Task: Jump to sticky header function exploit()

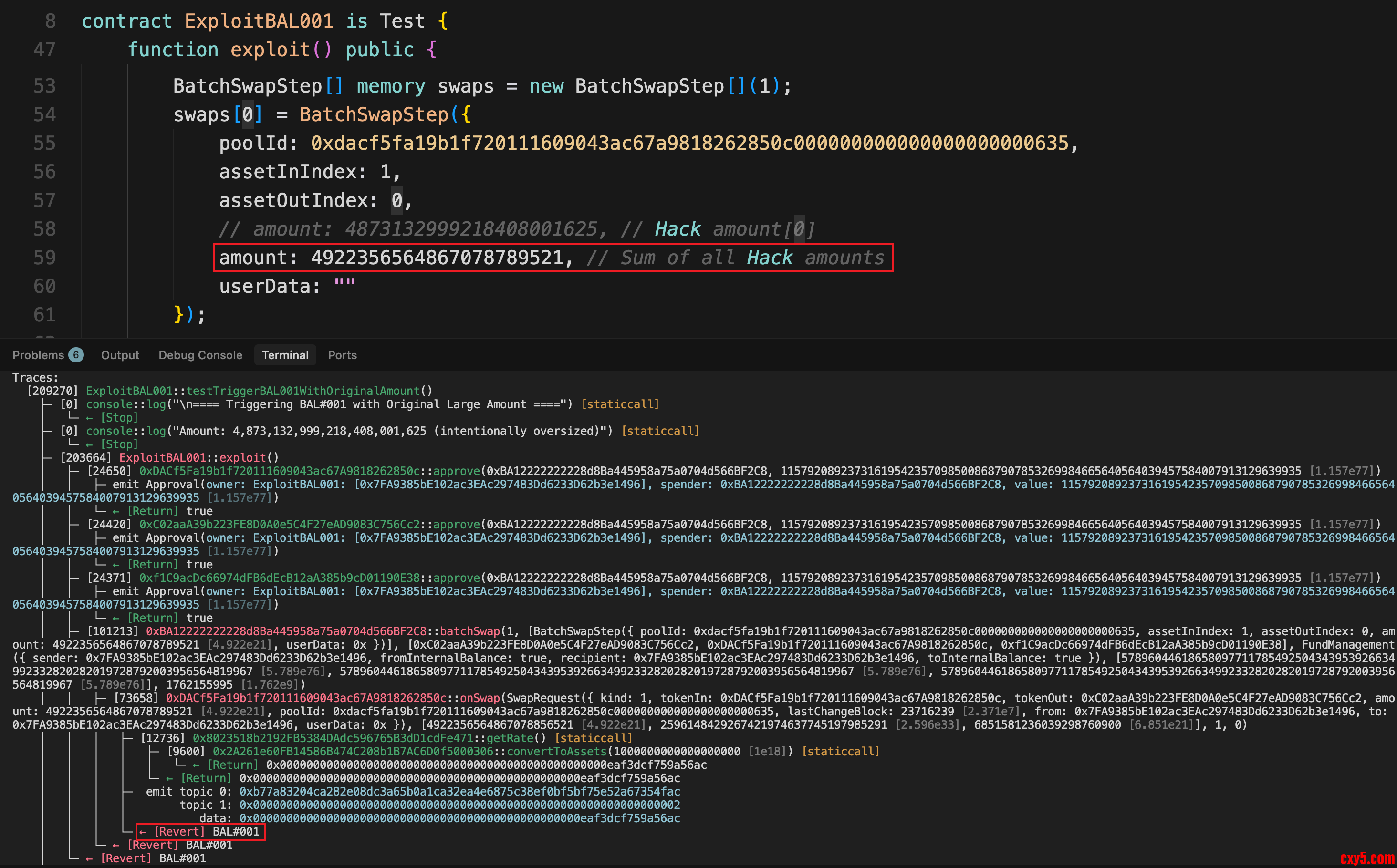Action: tap(270, 50)
